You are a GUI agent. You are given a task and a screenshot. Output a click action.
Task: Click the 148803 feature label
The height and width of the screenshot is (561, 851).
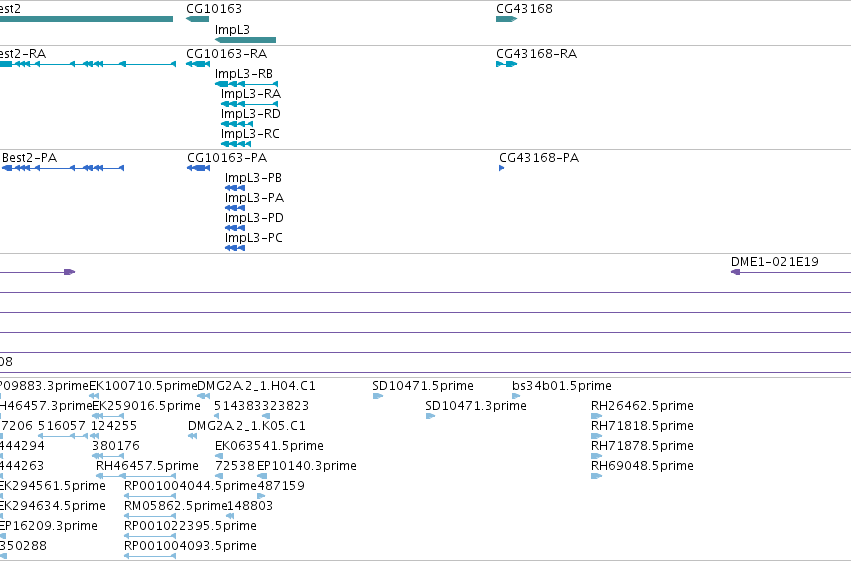pos(250,506)
